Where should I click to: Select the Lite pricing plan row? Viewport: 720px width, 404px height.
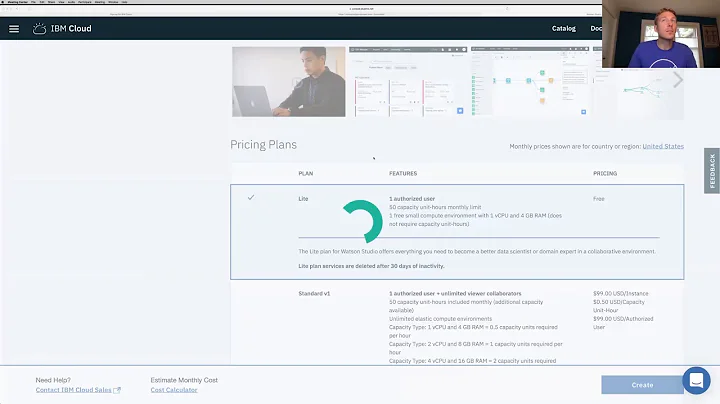(x=457, y=232)
